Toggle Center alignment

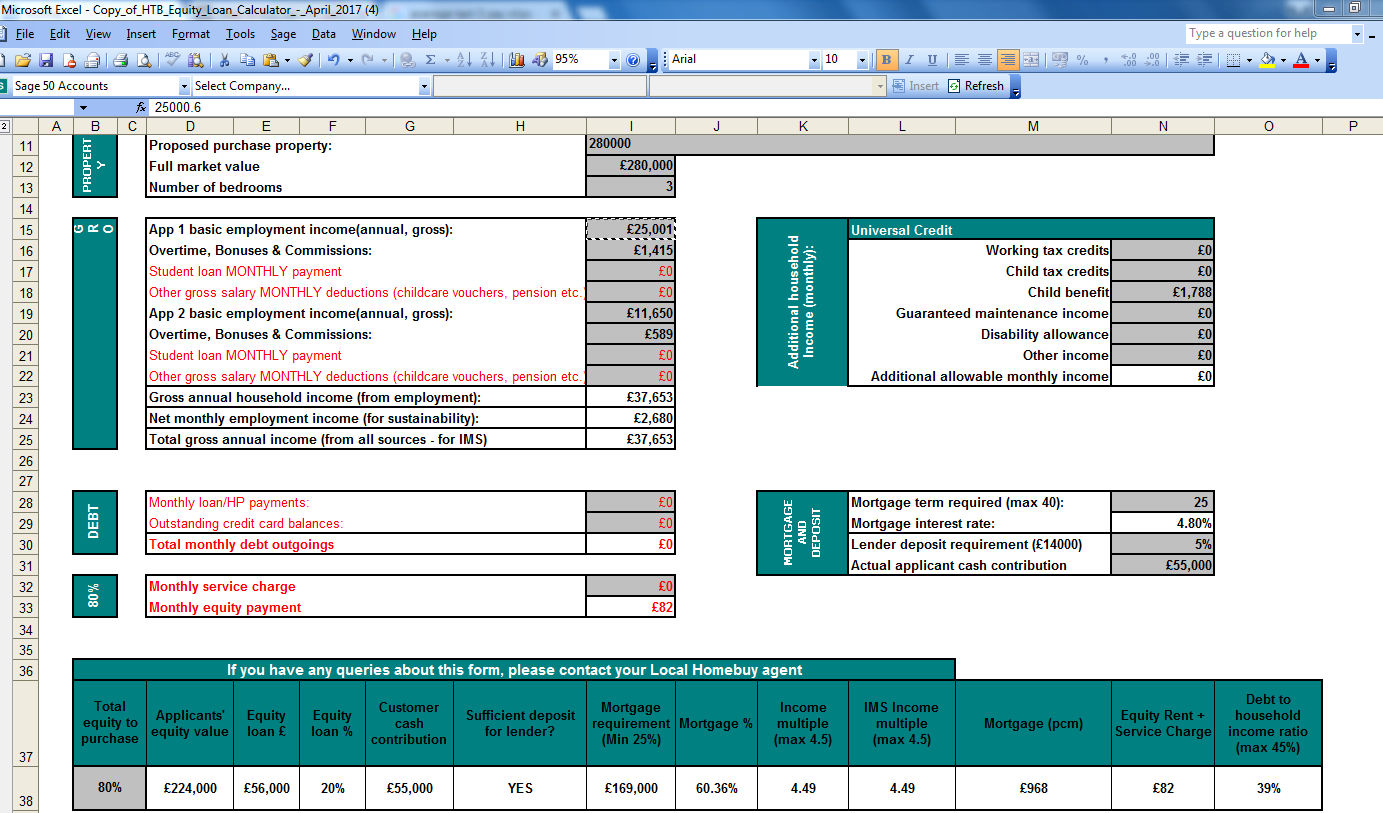pos(985,60)
